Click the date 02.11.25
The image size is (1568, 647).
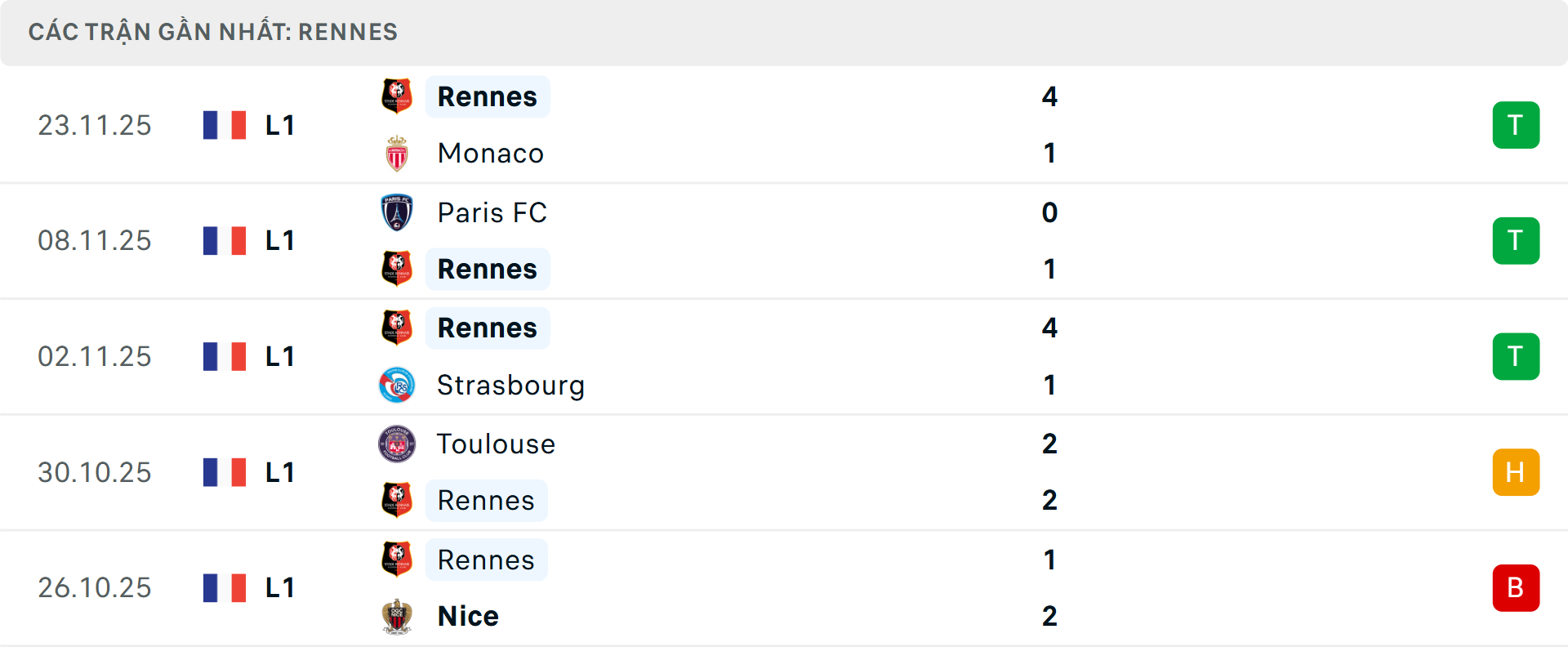[x=95, y=355]
